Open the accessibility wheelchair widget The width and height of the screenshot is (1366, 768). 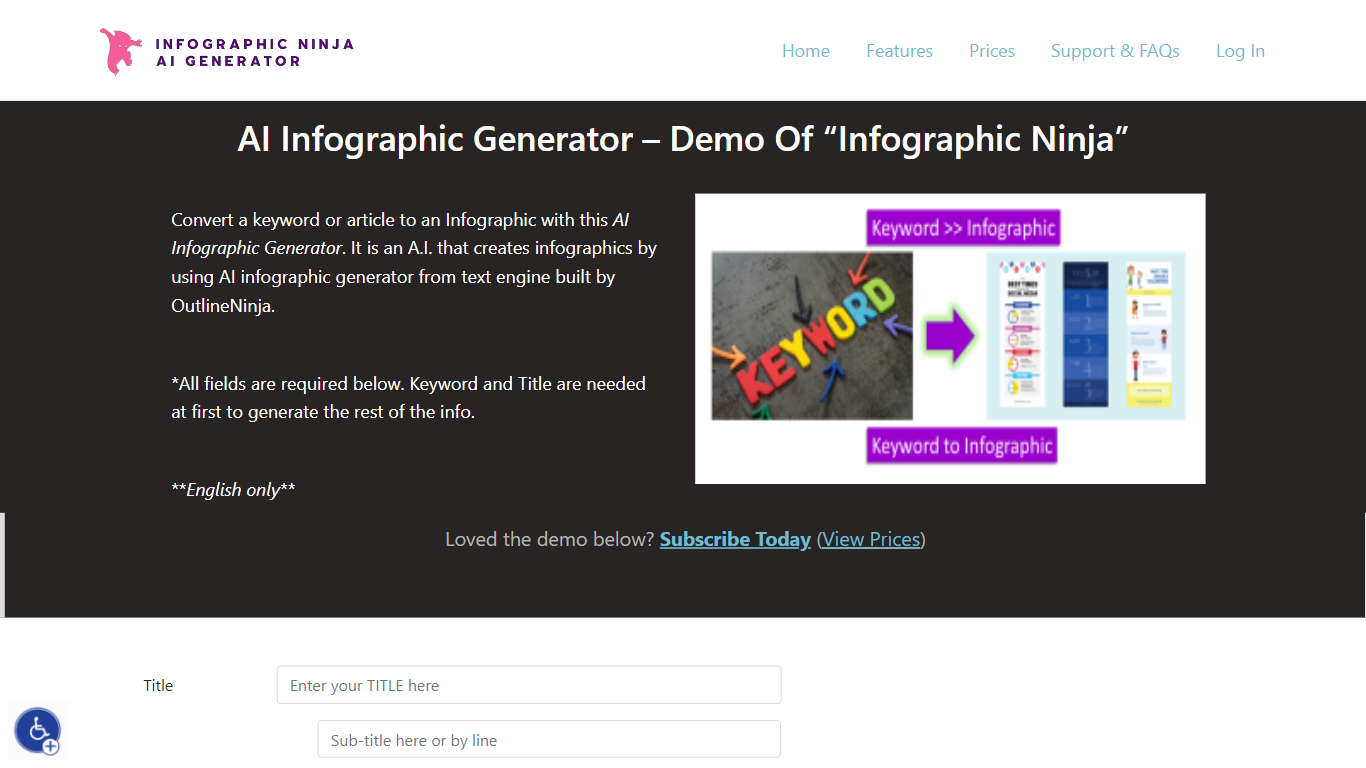[38, 730]
